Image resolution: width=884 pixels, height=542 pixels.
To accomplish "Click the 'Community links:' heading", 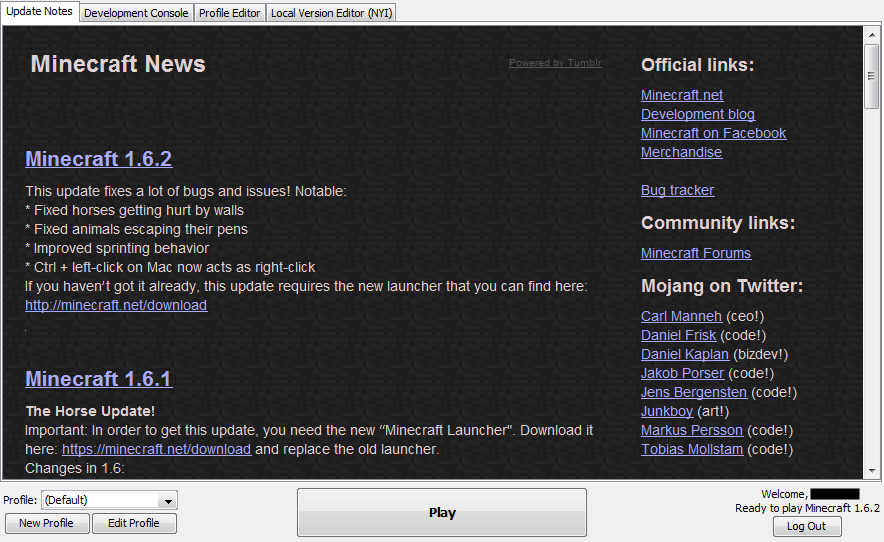I will click(718, 223).
